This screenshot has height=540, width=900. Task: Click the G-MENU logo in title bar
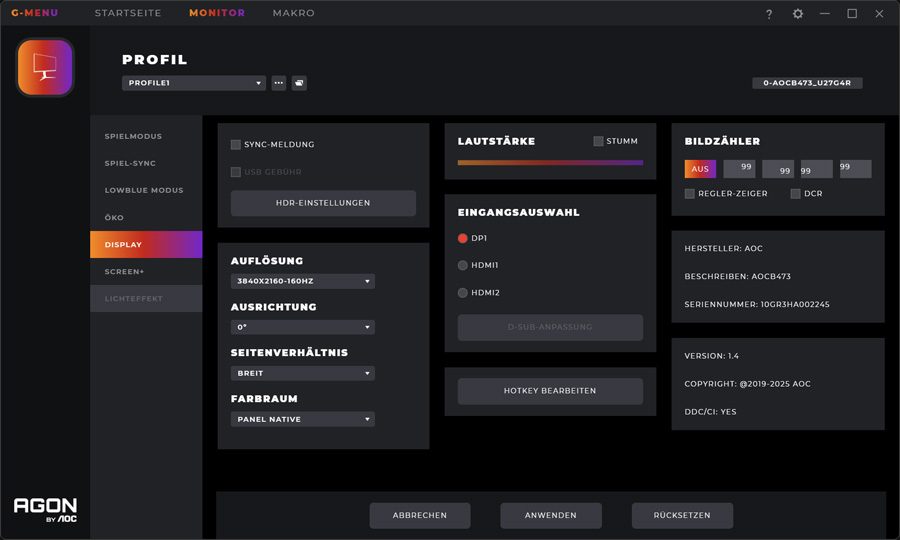point(34,13)
